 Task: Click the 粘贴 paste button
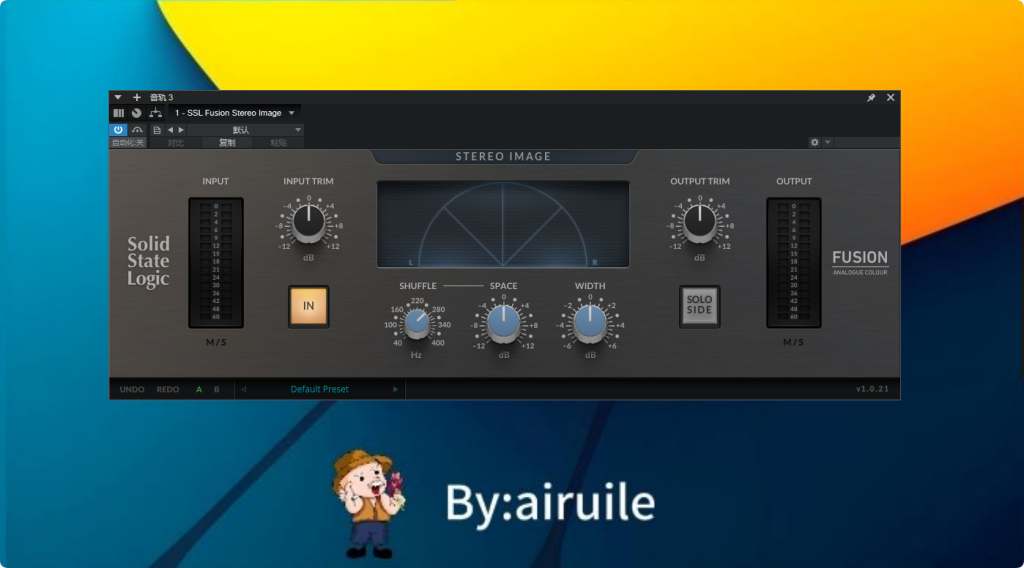(278, 142)
